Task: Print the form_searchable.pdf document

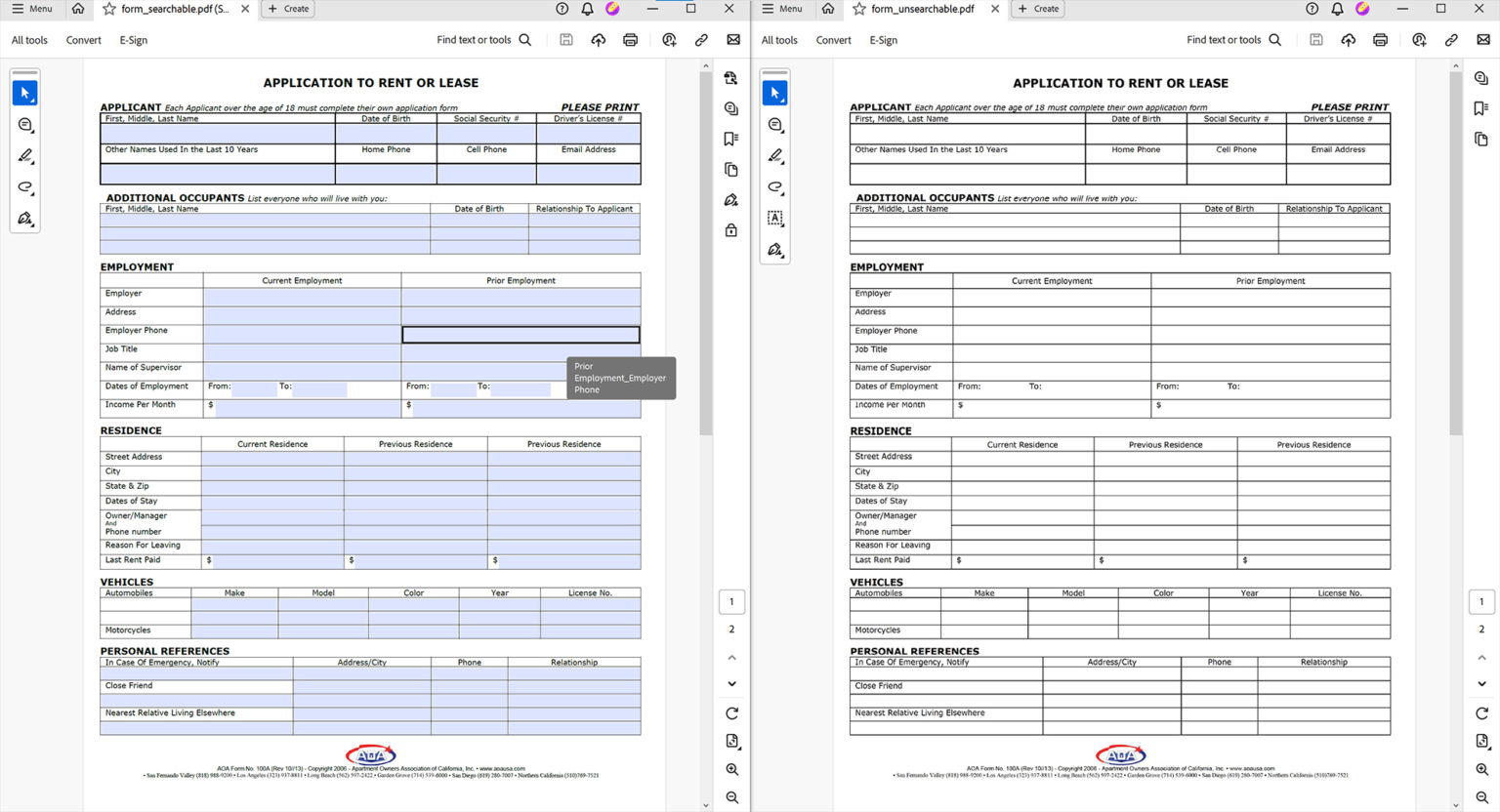Action: (x=631, y=40)
